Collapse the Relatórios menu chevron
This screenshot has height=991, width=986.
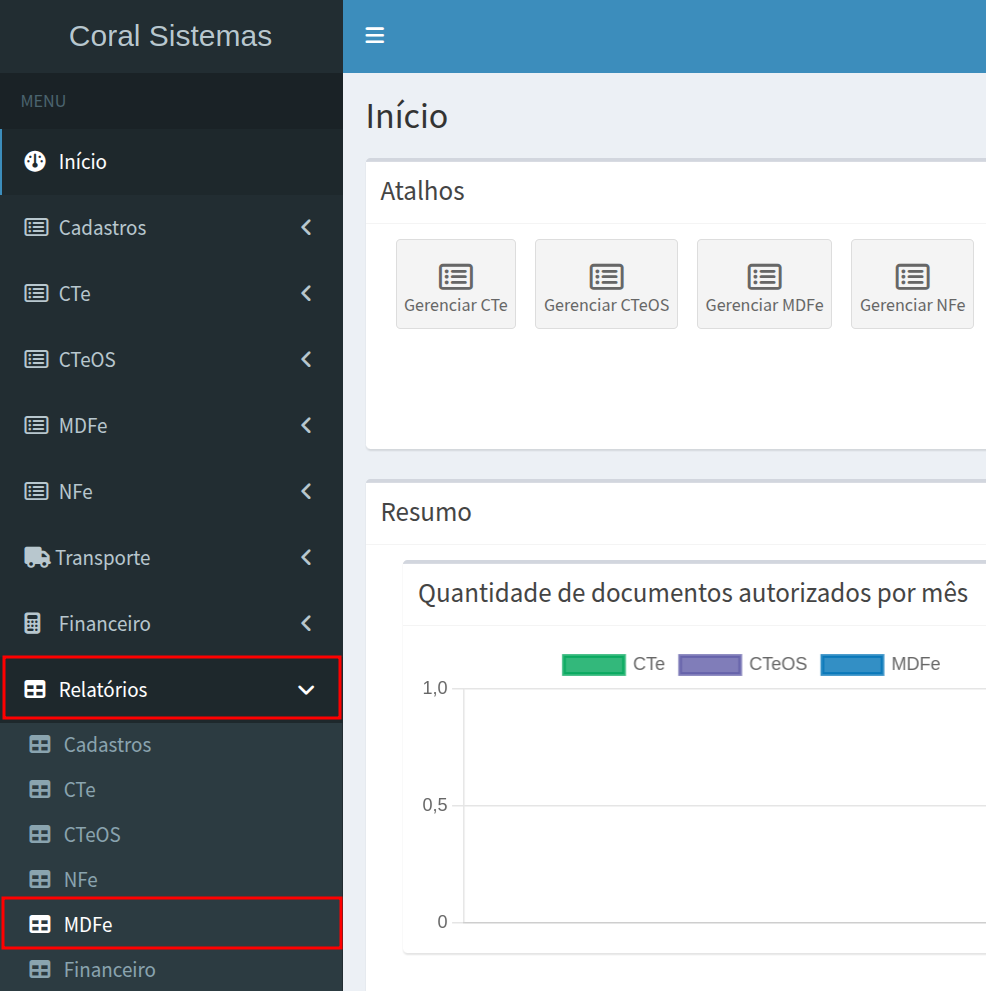click(306, 689)
